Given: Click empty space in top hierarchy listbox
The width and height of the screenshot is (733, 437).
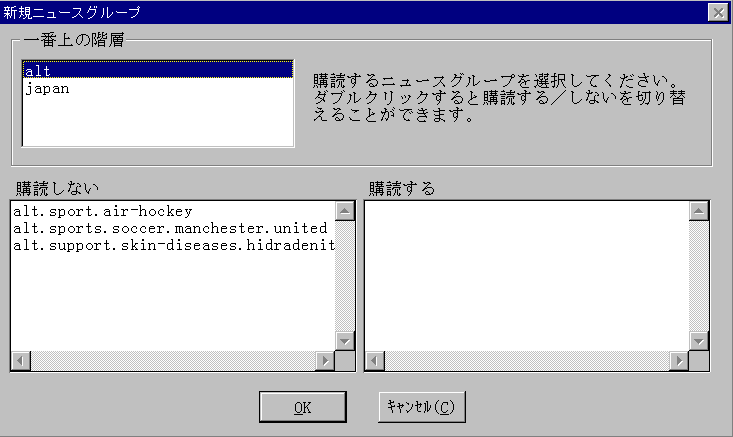Looking at the screenshot, I should (x=158, y=122).
